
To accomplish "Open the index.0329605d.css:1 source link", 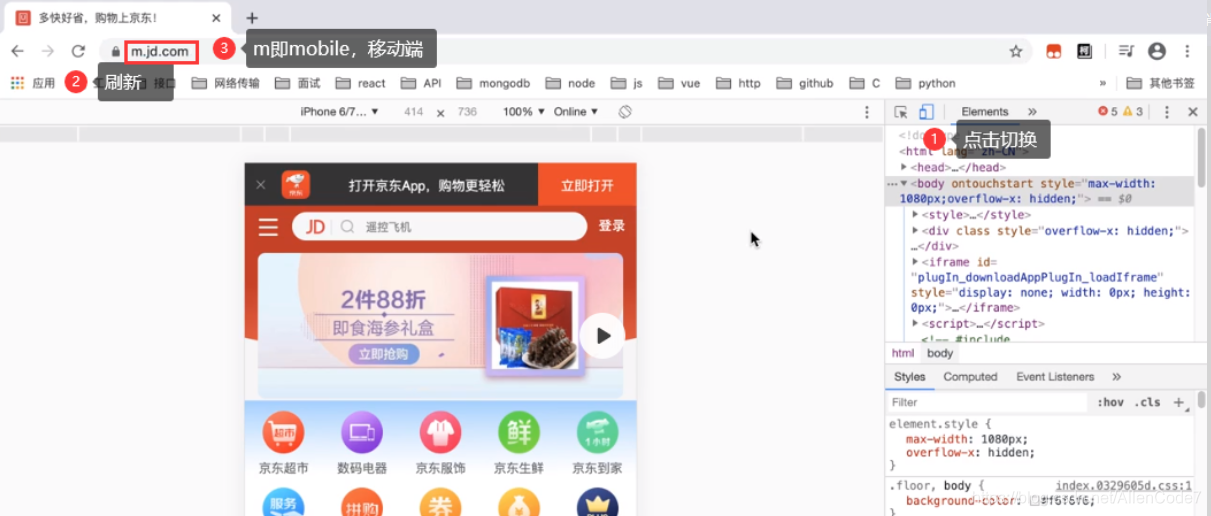I will pyautogui.click(x=1124, y=485).
